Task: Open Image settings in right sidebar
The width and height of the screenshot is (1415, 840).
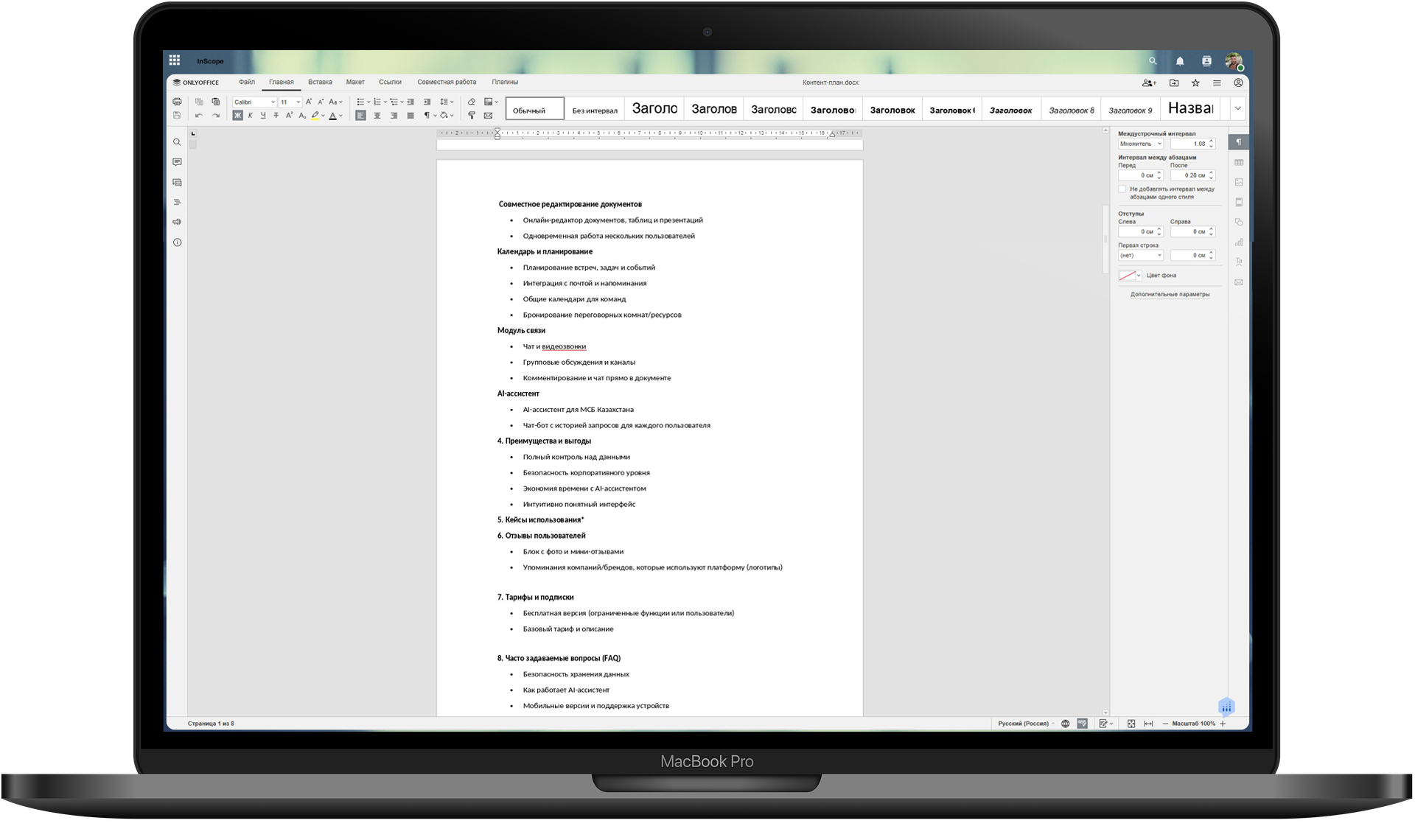Action: [1239, 182]
